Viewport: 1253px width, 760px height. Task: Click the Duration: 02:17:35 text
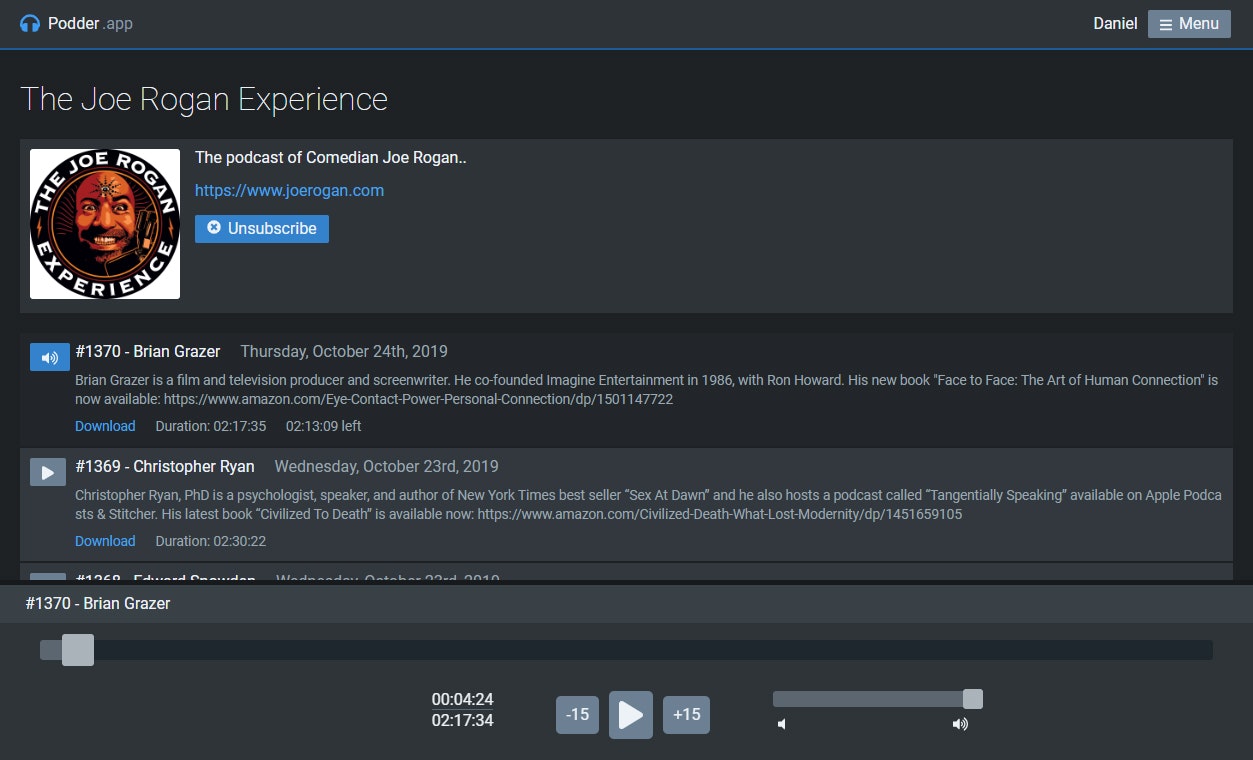[211, 426]
